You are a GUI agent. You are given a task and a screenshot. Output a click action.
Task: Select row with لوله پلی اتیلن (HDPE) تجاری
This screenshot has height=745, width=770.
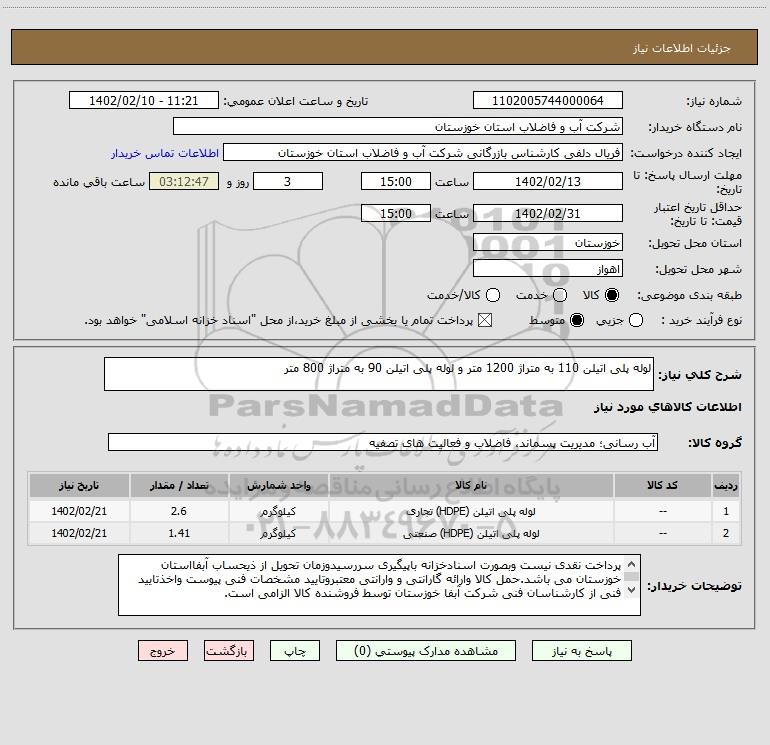click(x=385, y=511)
